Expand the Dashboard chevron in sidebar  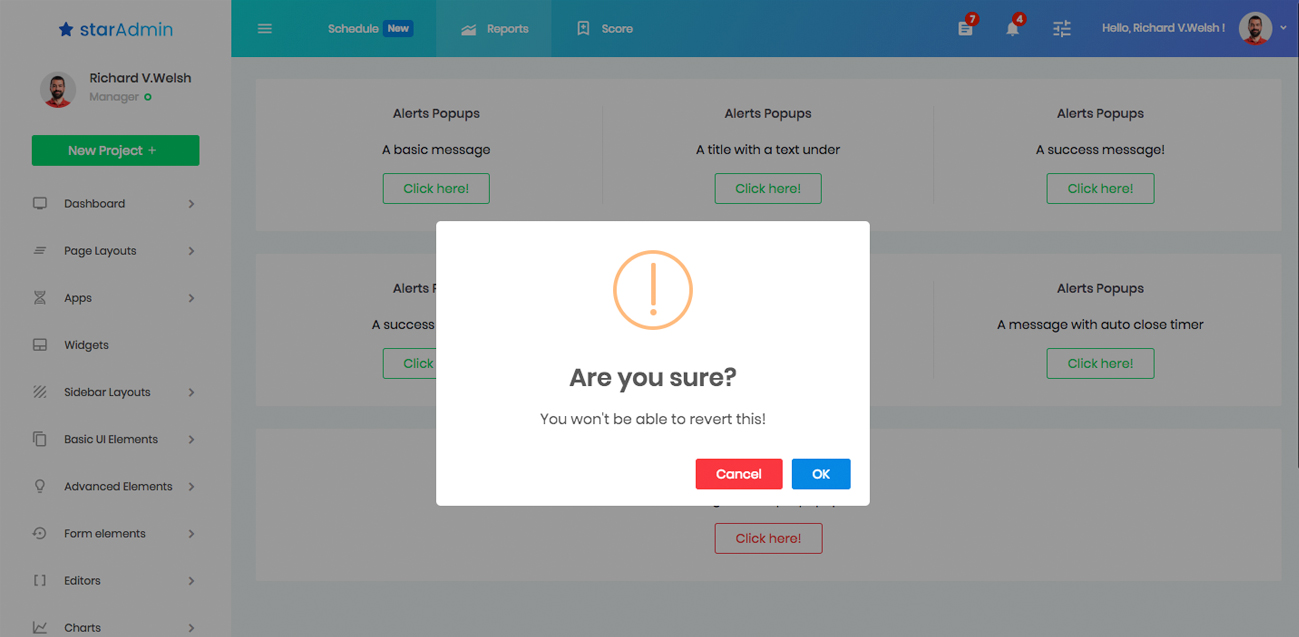click(191, 204)
